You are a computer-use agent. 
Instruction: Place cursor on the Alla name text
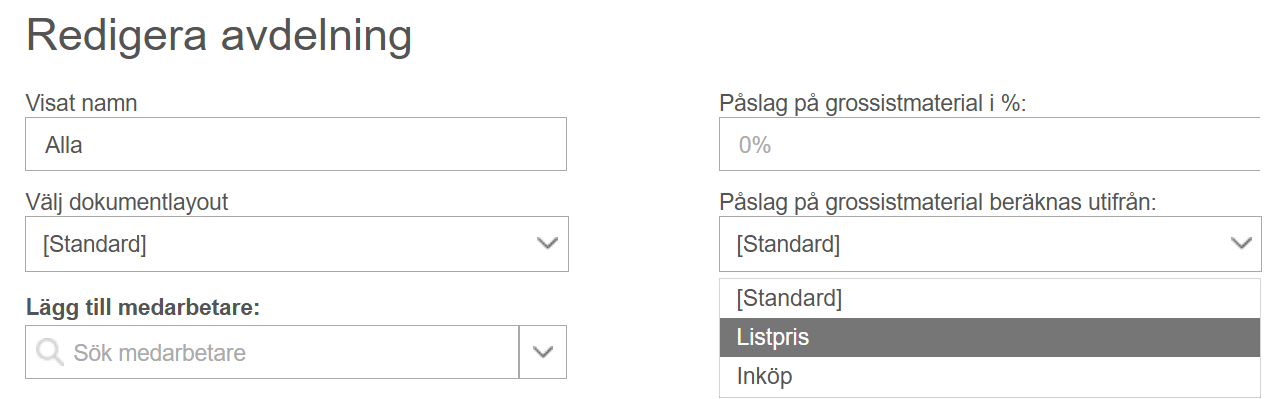(63, 145)
